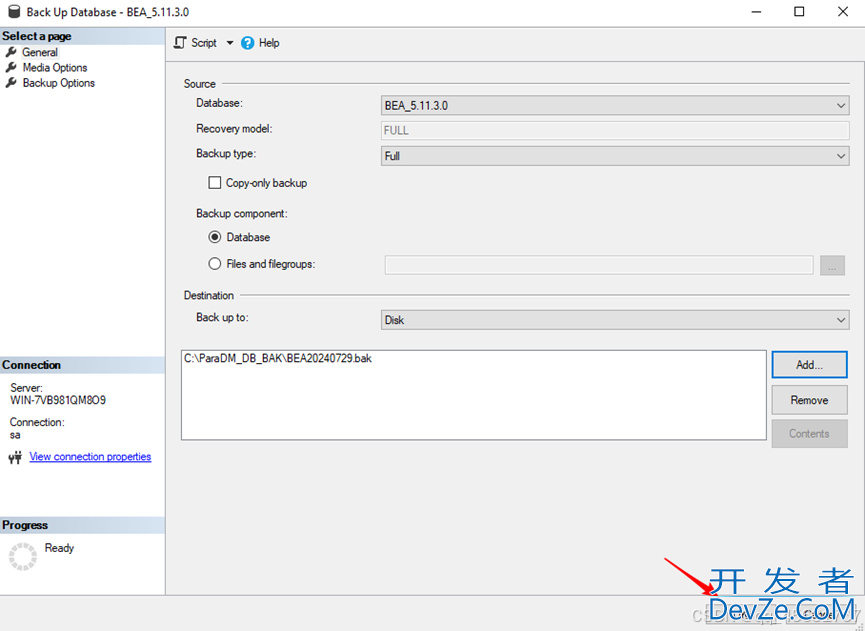Click the server name WIN-7VB981QM8O9
The width and height of the screenshot is (865, 631).
(x=58, y=400)
